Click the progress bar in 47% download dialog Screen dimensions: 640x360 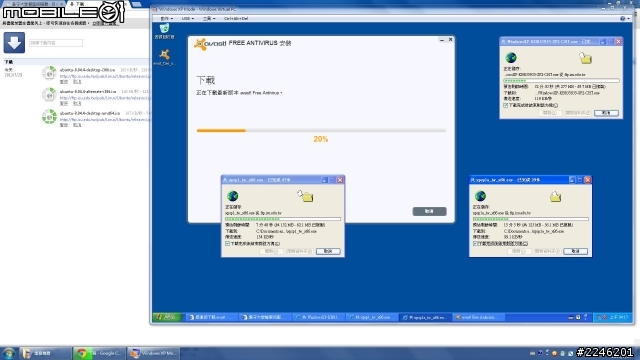pyautogui.click(x=283, y=219)
